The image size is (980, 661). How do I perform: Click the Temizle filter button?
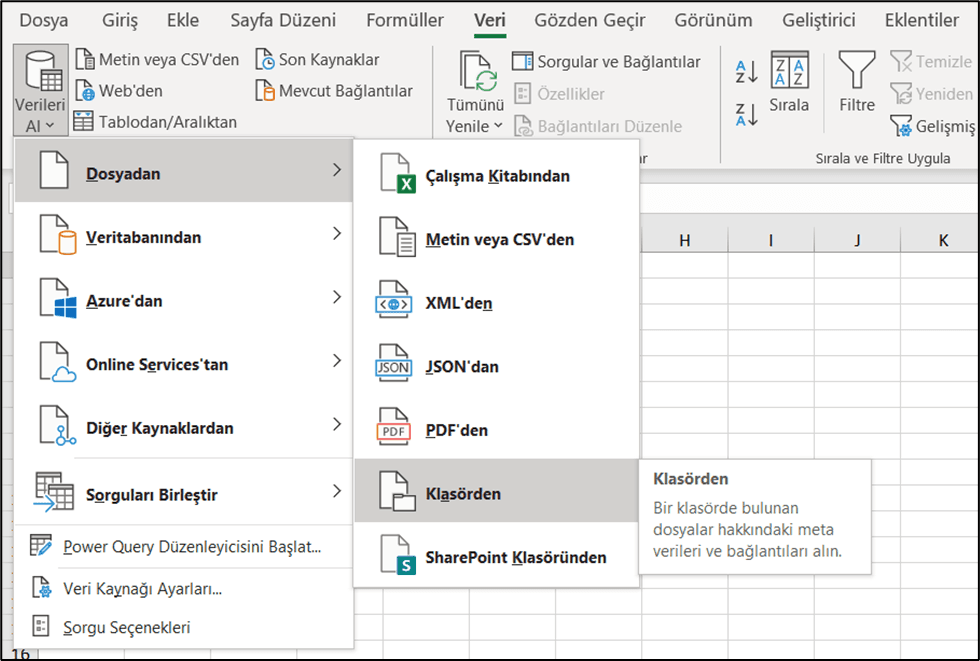coord(931,62)
